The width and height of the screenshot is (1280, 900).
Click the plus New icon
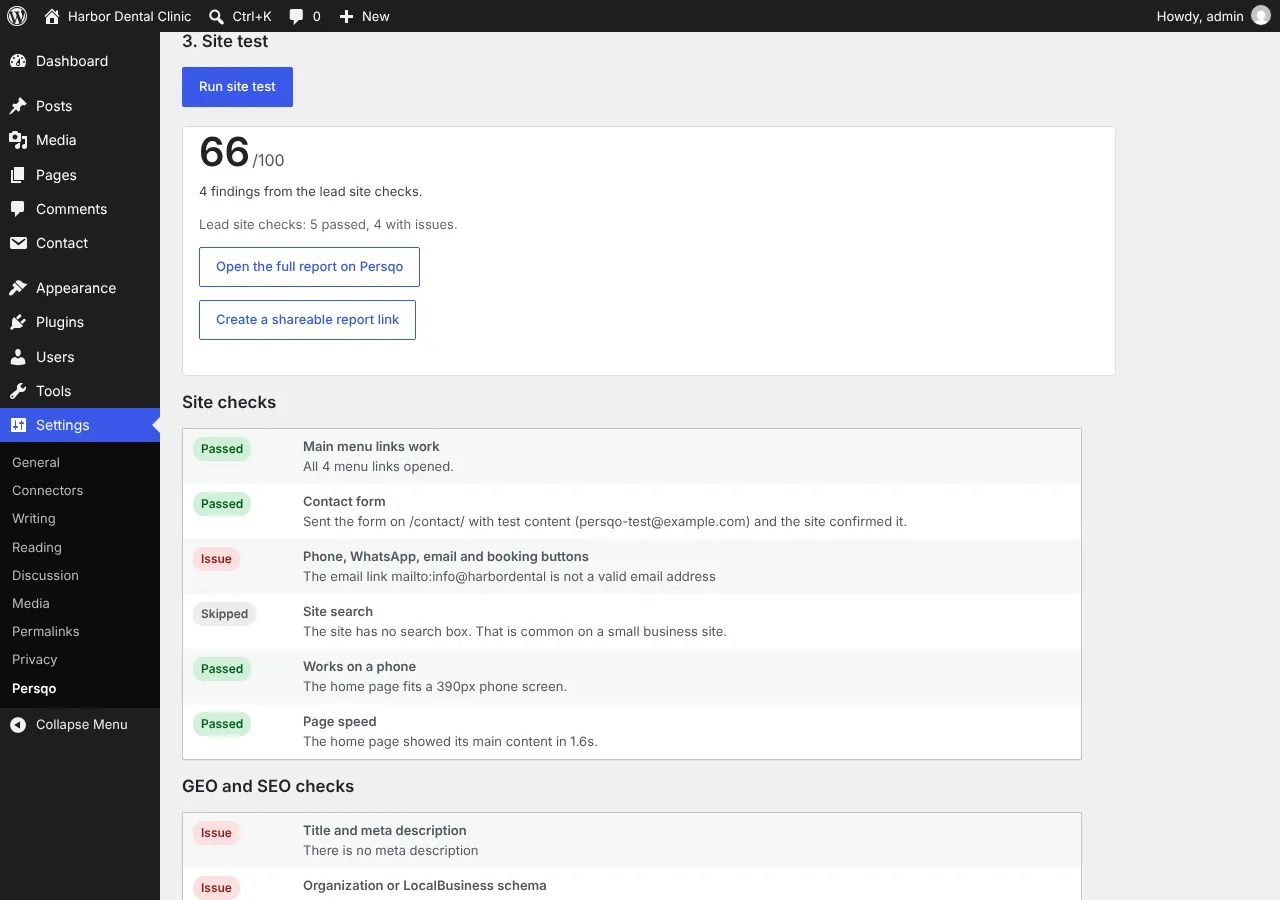346,16
